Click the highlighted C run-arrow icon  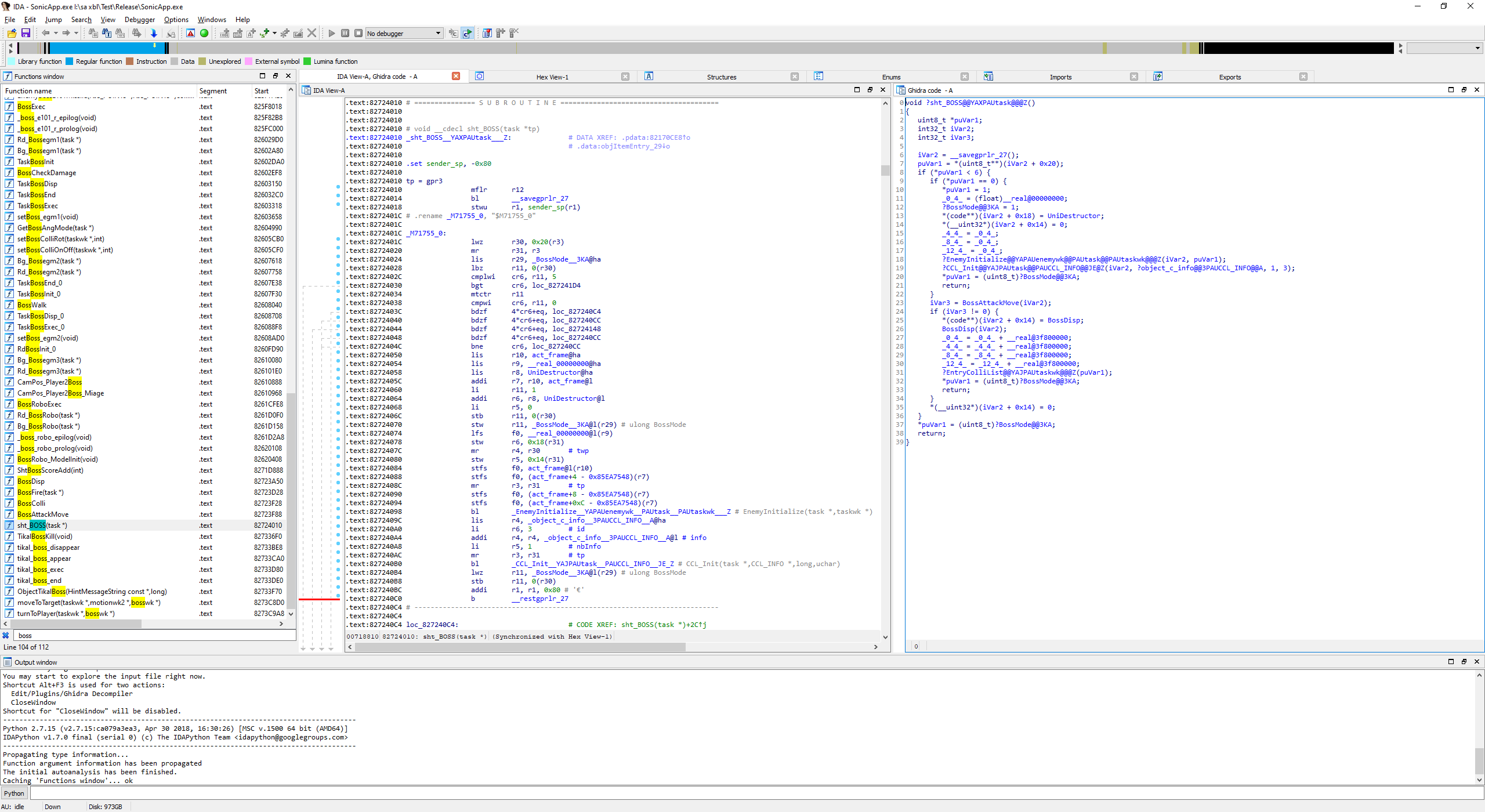(x=468, y=33)
